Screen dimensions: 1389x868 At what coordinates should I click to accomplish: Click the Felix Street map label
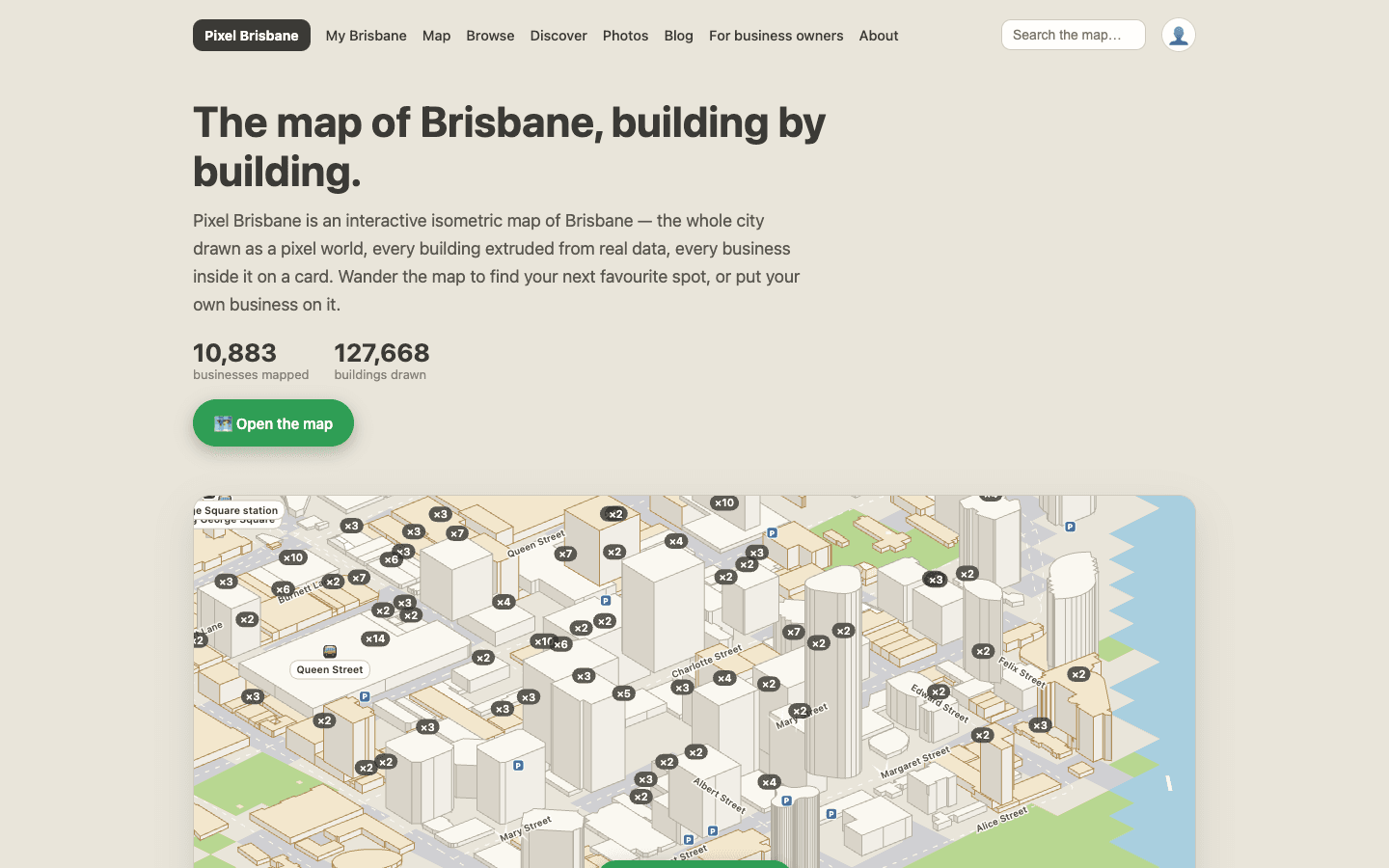click(x=1021, y=672)
